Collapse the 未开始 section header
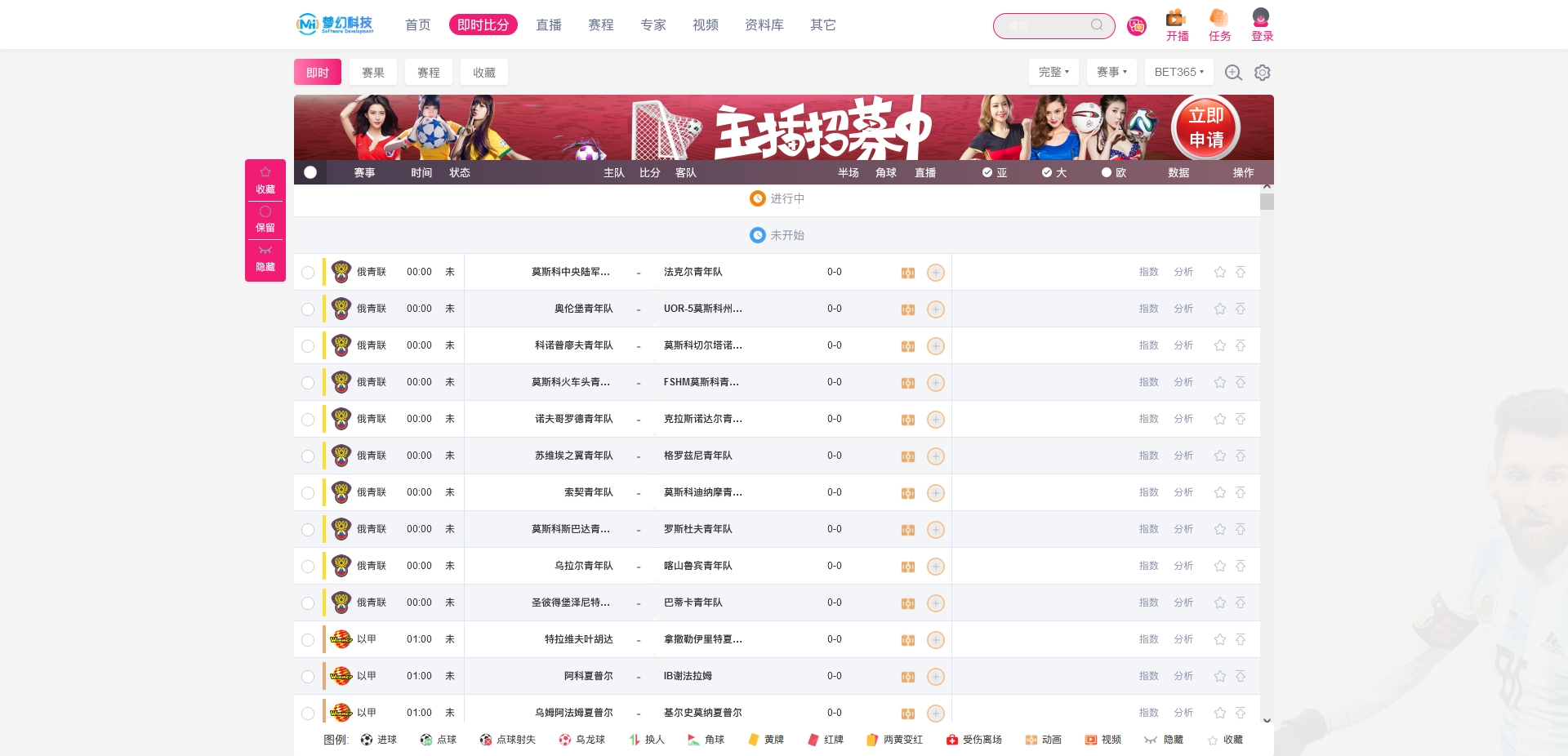Image resolution: width=1568 pixels, height=756 pixels. coord(777,235)
